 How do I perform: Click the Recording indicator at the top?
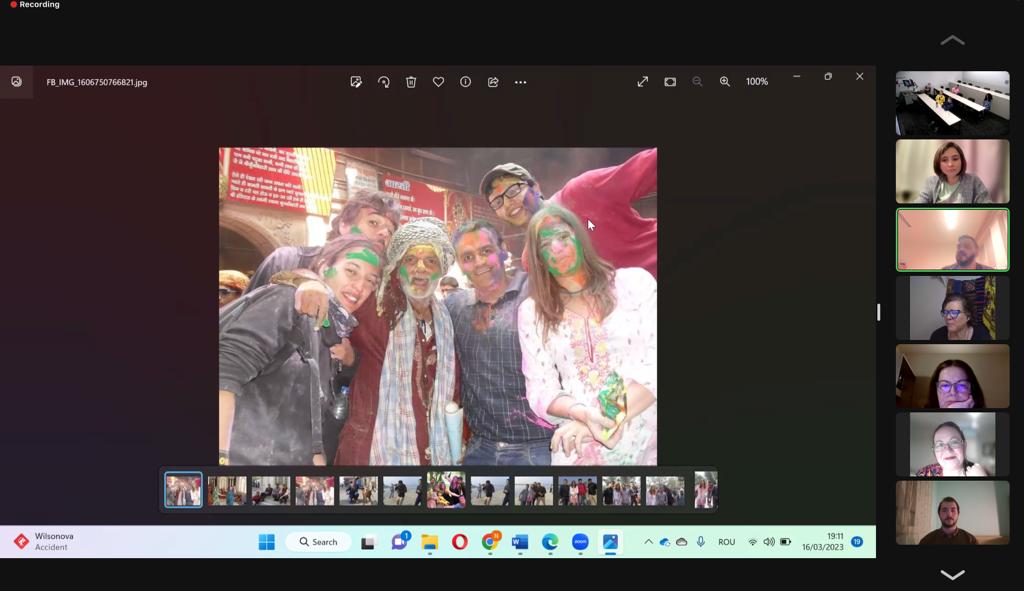(x=35, y=5)
